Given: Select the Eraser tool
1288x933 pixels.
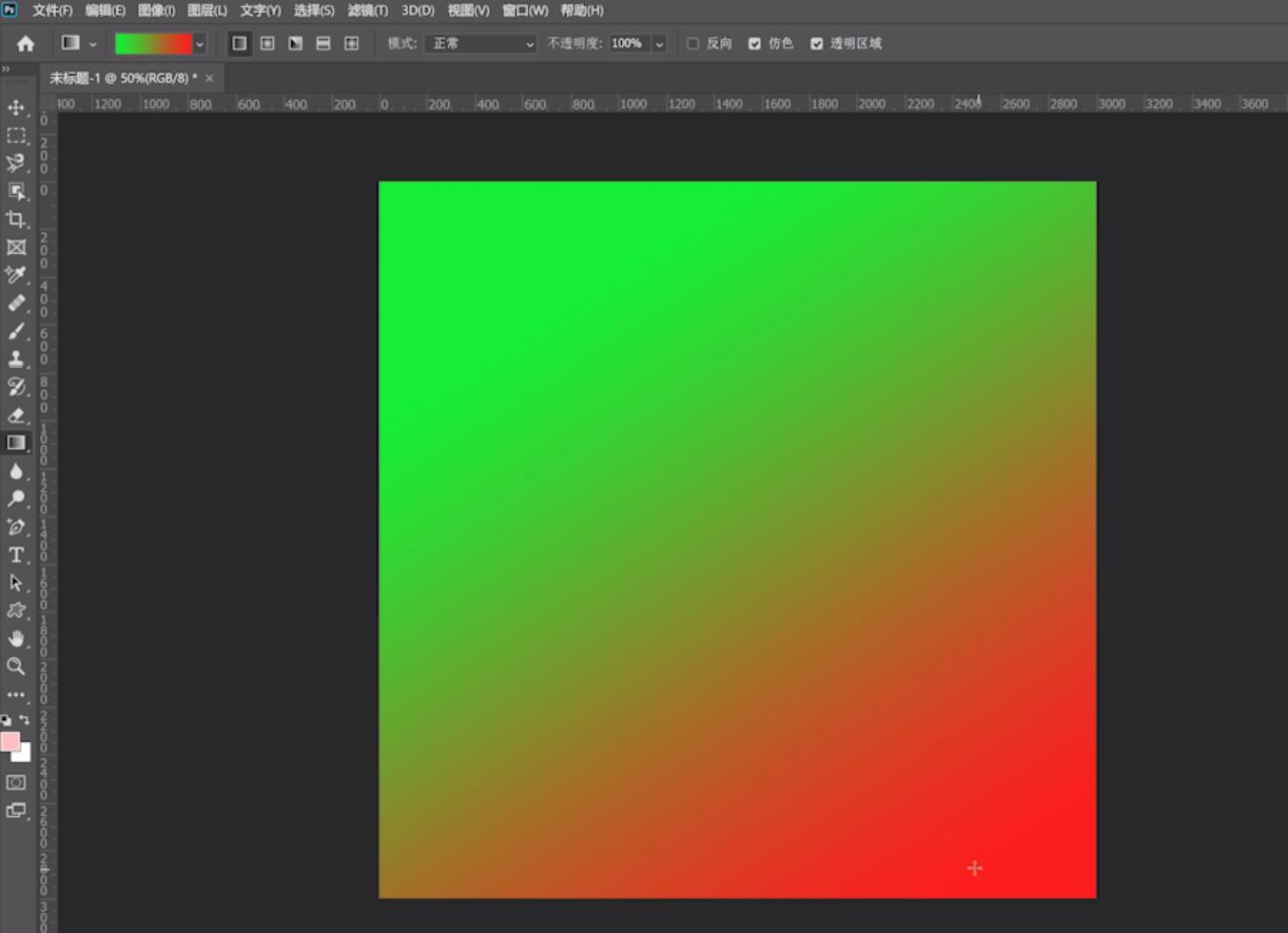Looking at the screenshot, I should point(16,415).
